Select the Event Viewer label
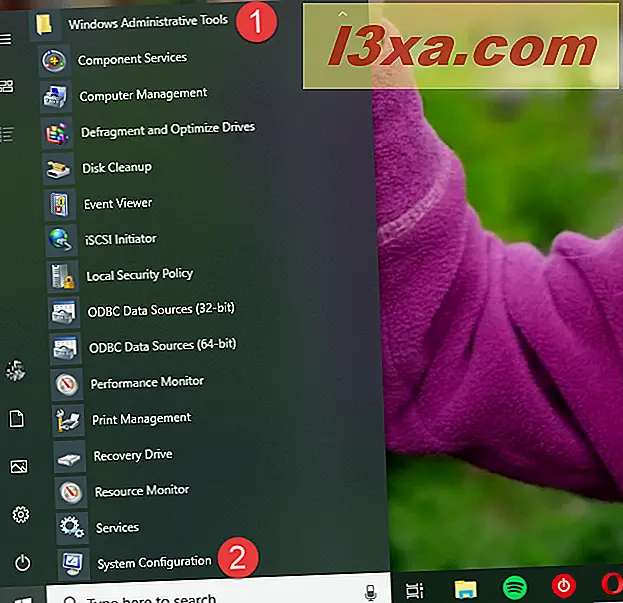 click(x=118, y=203)
